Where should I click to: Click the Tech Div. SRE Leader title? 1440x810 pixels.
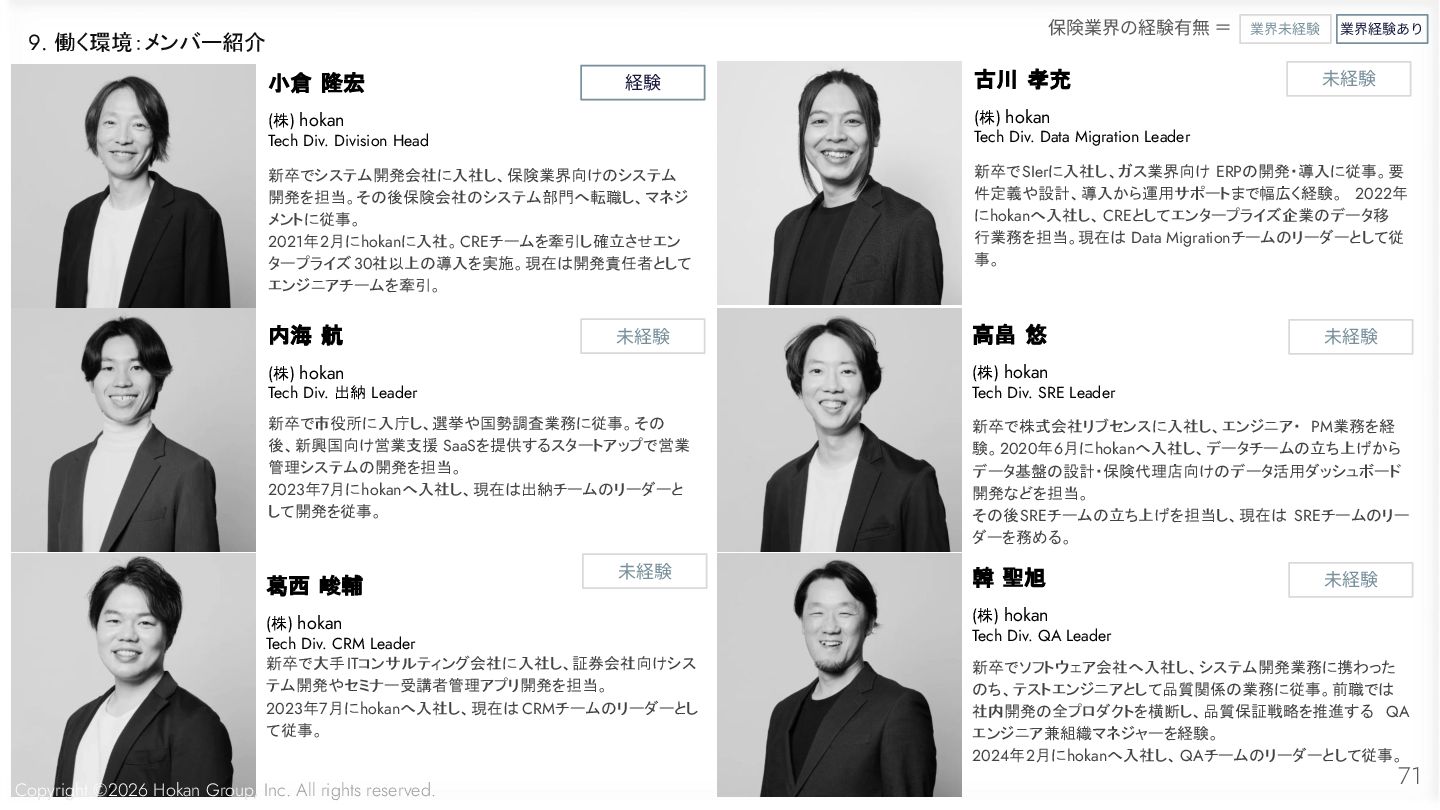click(x=1043, y=393)
